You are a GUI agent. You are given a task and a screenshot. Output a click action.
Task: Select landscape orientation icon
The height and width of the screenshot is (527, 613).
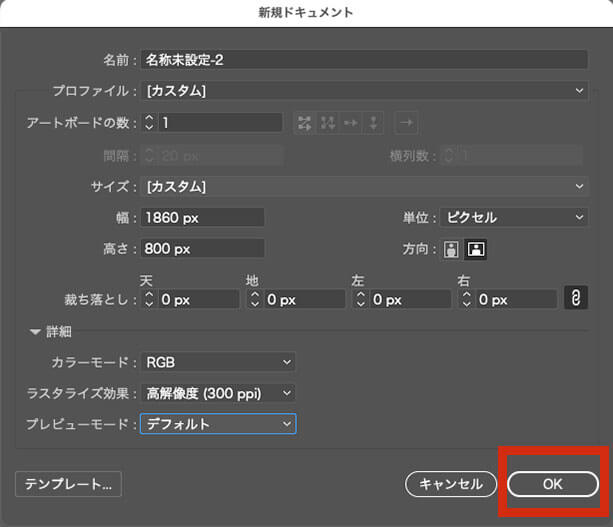475,249
